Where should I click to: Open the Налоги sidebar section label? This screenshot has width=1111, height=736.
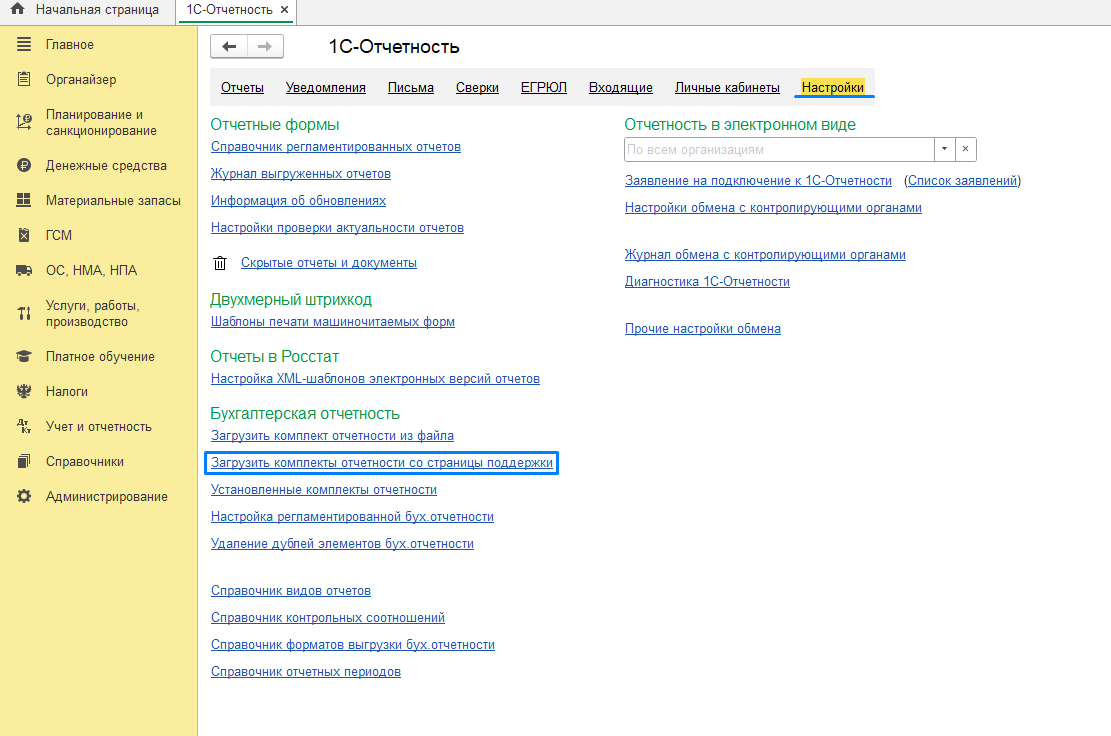67,392
